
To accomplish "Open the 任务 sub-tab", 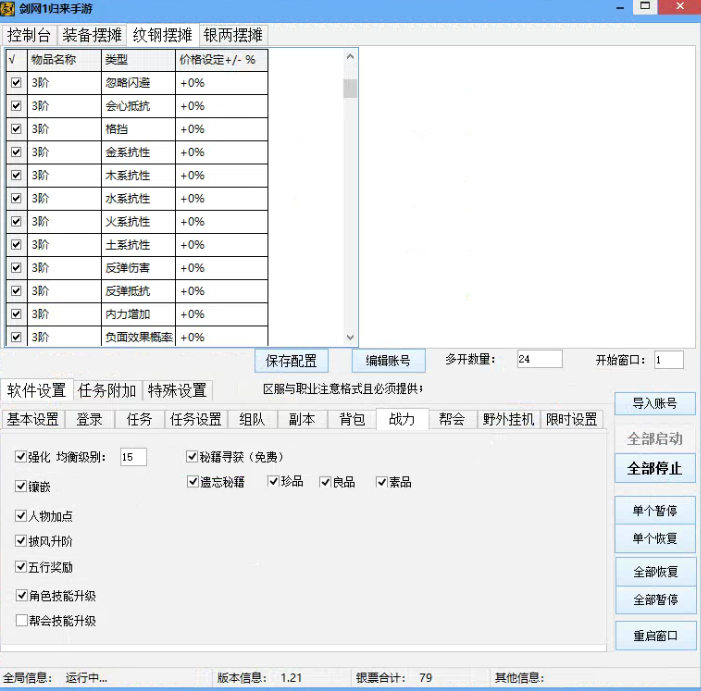I will coord(139,420).
